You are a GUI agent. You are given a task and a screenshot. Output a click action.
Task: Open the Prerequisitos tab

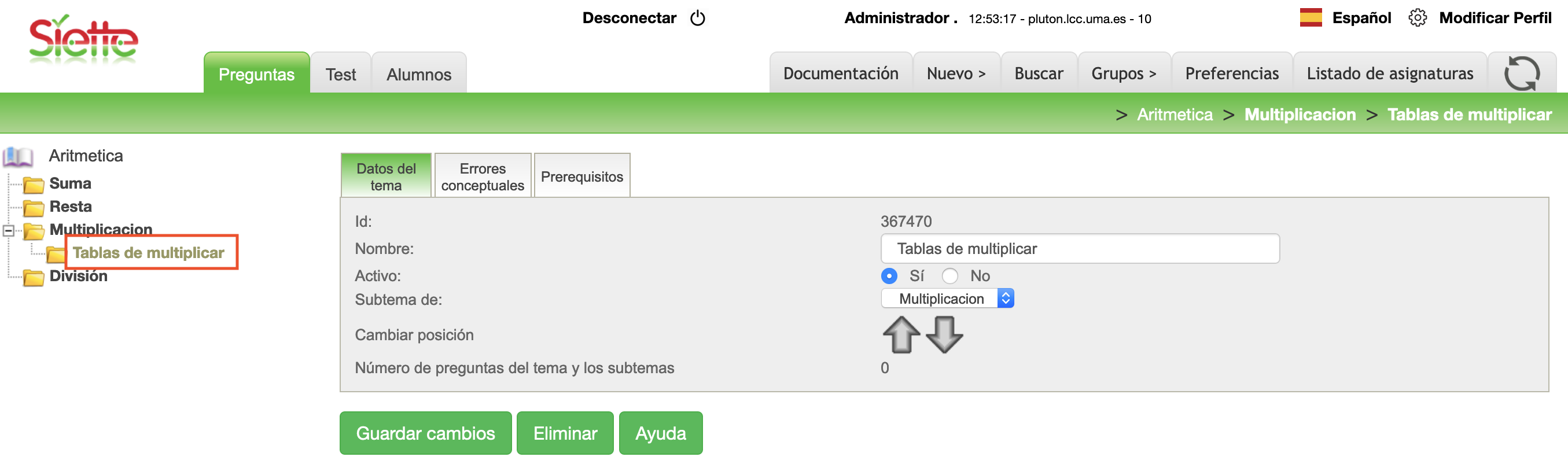tap(581, 176)
